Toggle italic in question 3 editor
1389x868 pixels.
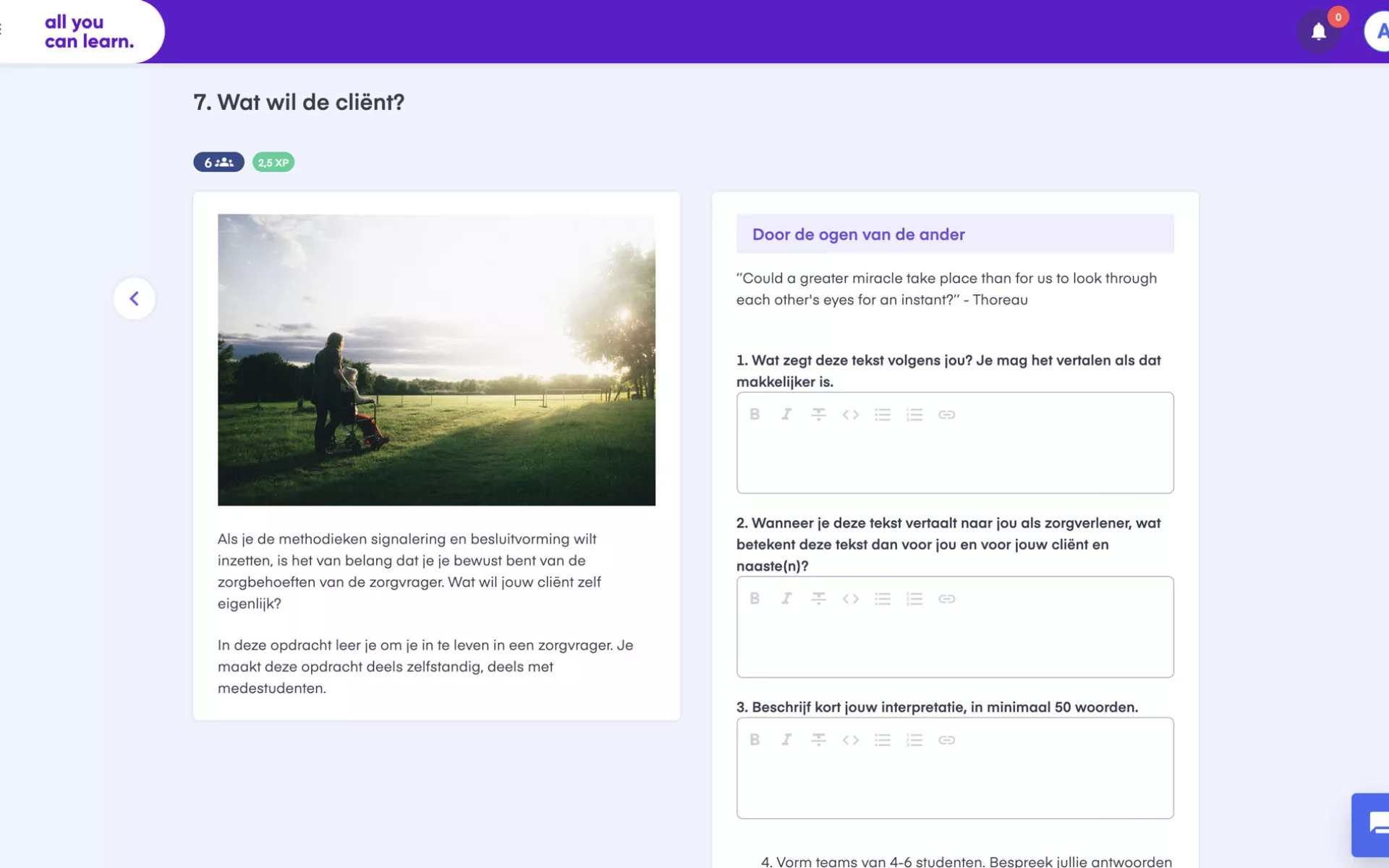(786, 740)
